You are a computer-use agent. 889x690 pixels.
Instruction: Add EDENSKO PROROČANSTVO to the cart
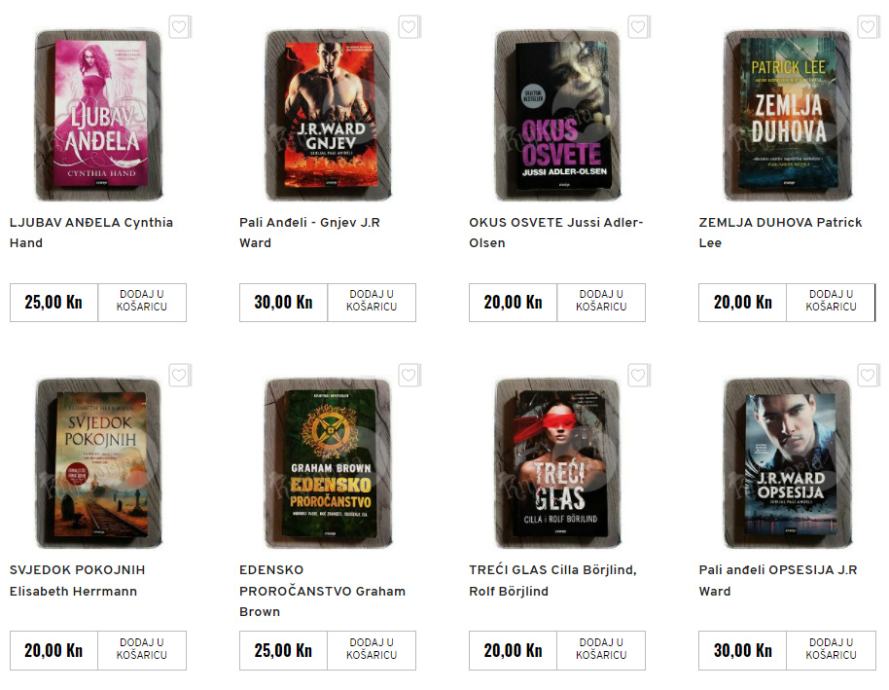click(371, 650)
